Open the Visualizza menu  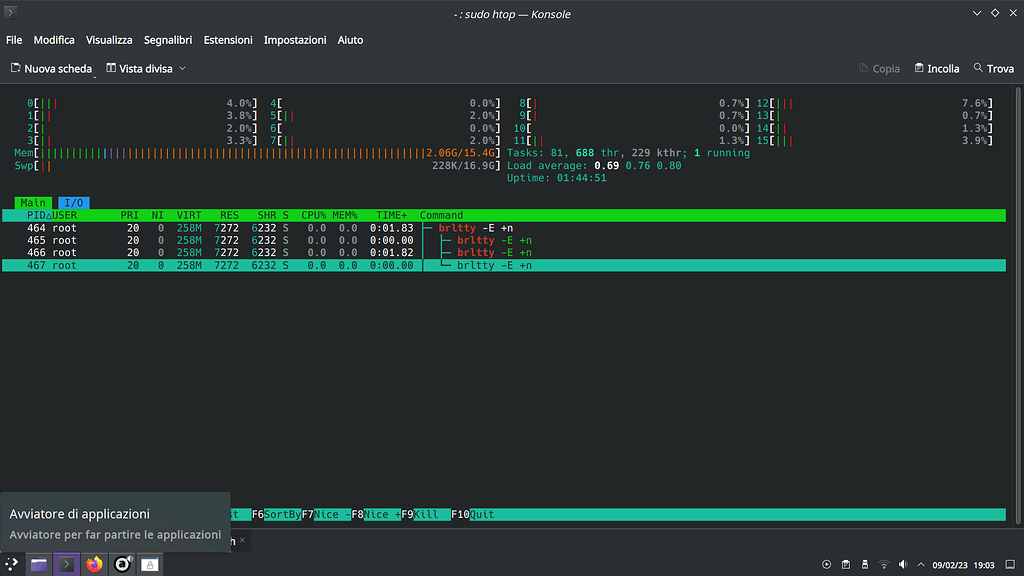point(109,40)
